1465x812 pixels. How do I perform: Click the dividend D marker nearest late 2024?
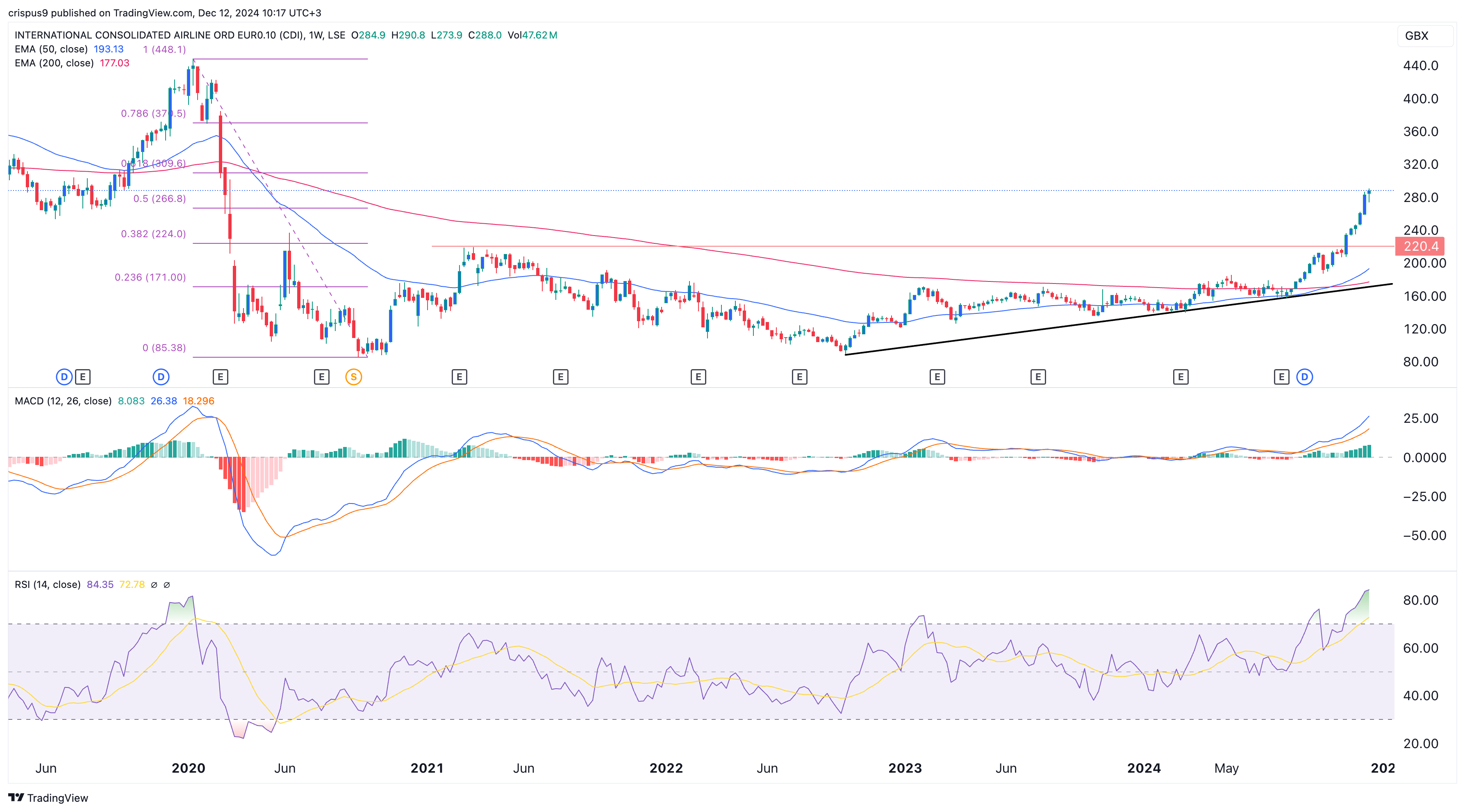point(1305,377)
